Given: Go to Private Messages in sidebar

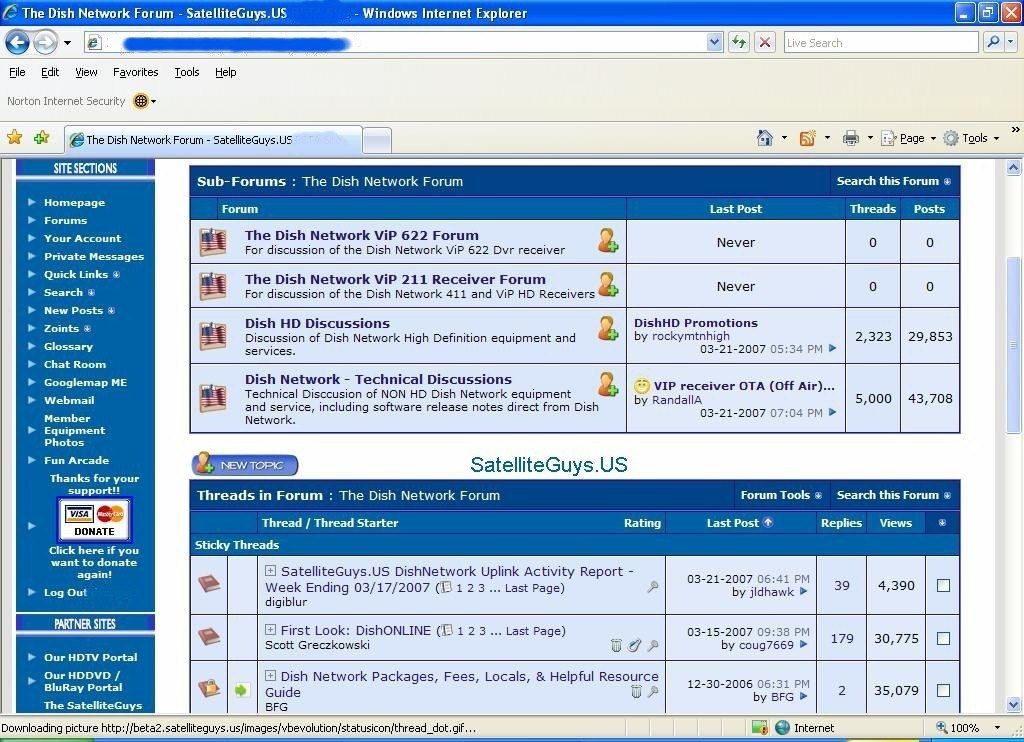Looking at the screenshot, I should (93, 256).
